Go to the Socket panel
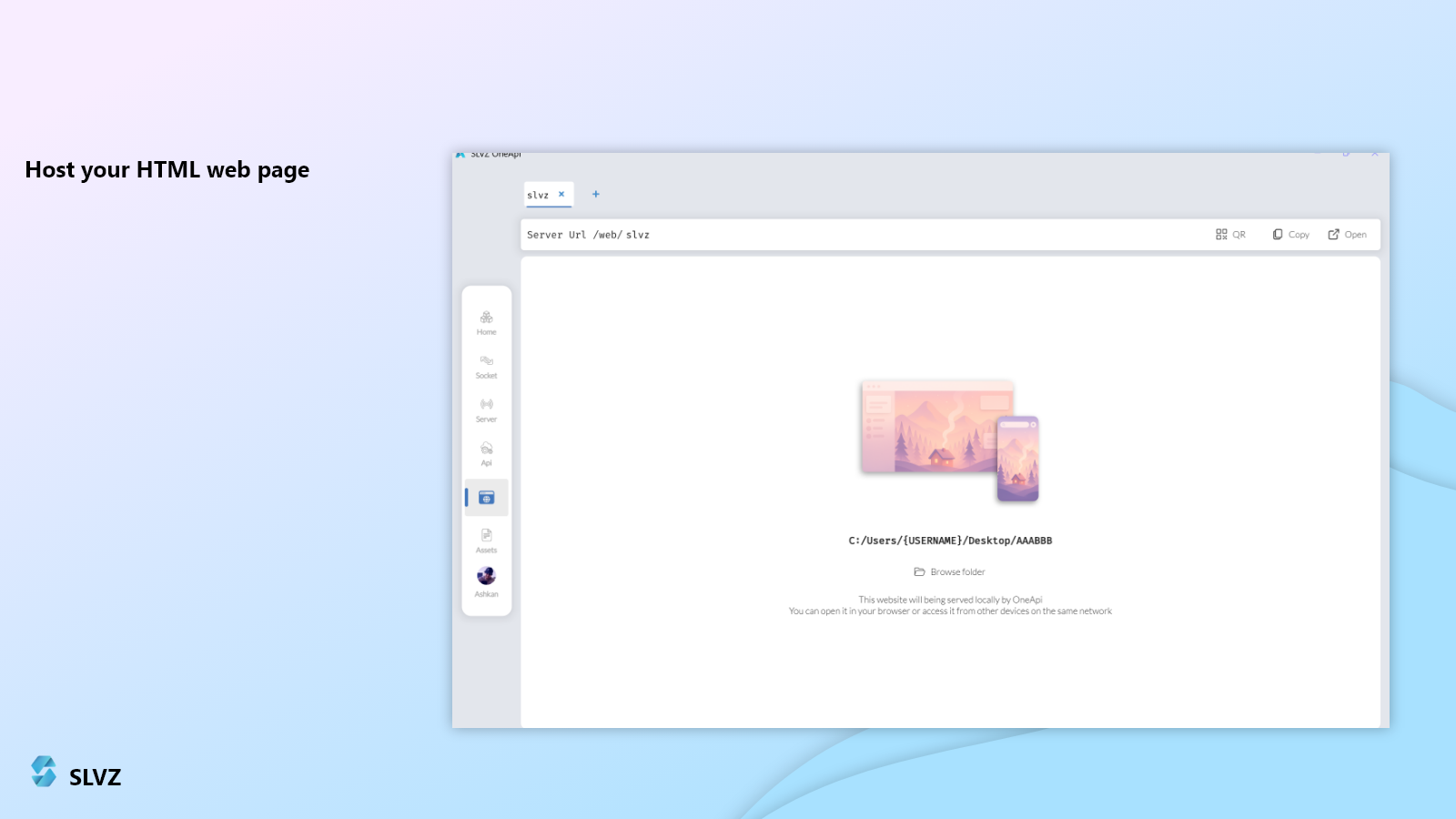 [x=486, y=366]
